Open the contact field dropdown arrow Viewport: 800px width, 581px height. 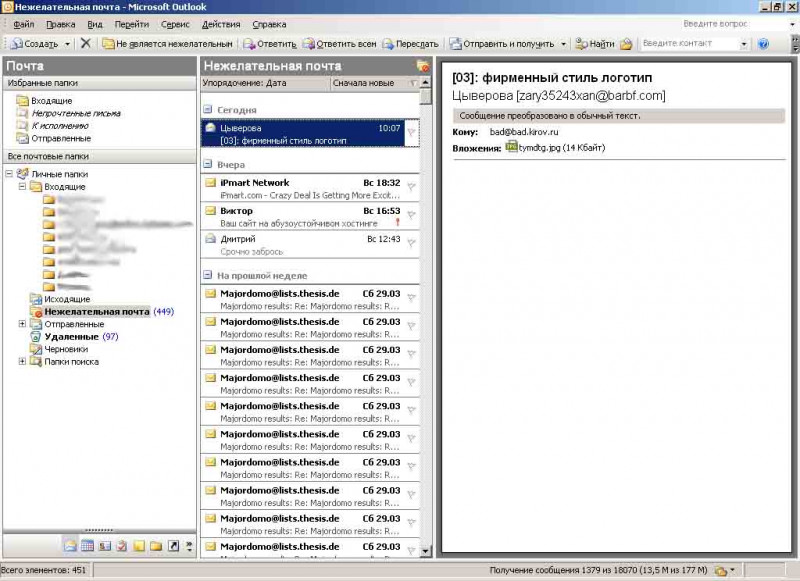pyautogui.click(x=743, y=44)
